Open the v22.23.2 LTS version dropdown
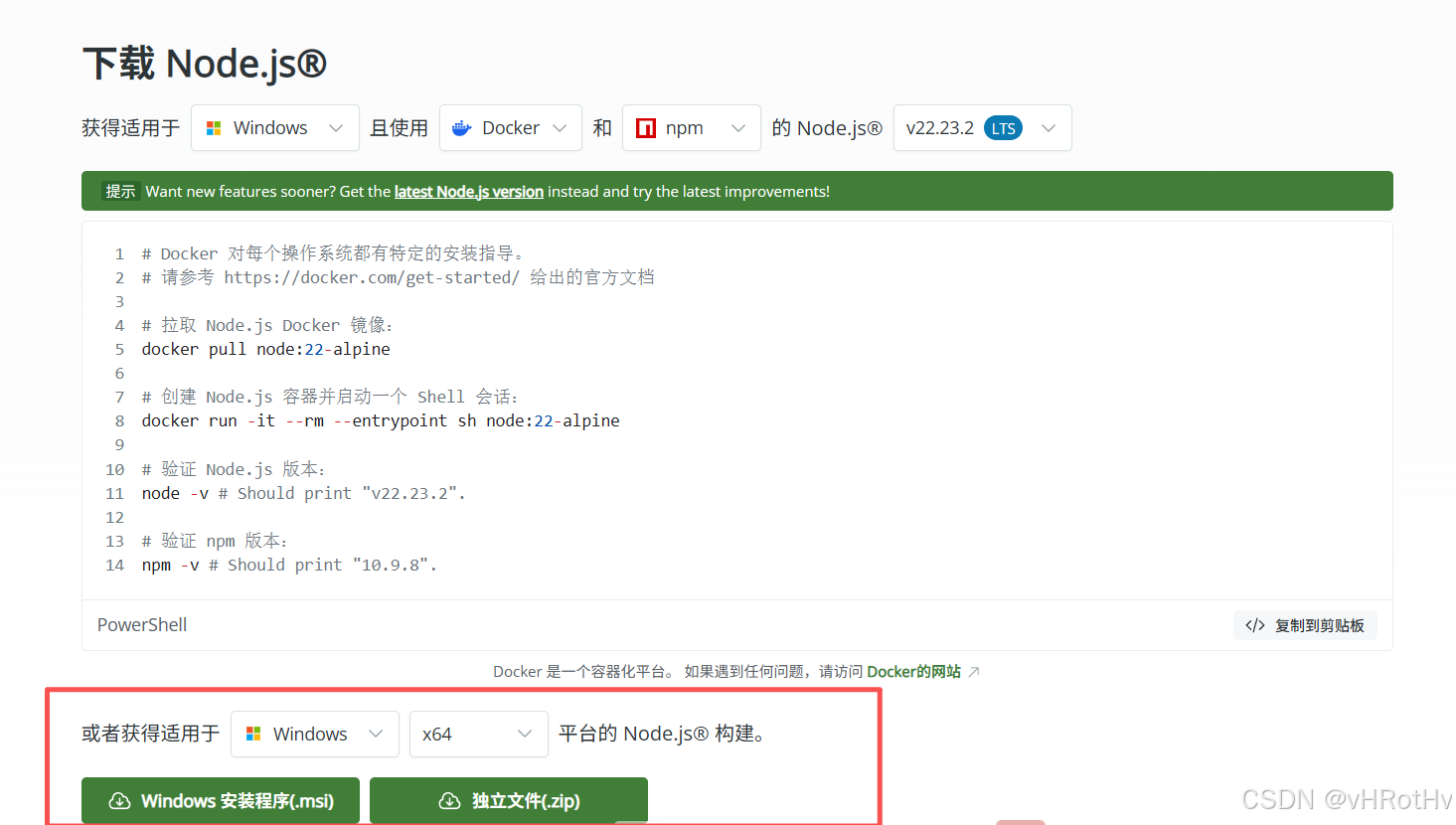 (982, 128)
